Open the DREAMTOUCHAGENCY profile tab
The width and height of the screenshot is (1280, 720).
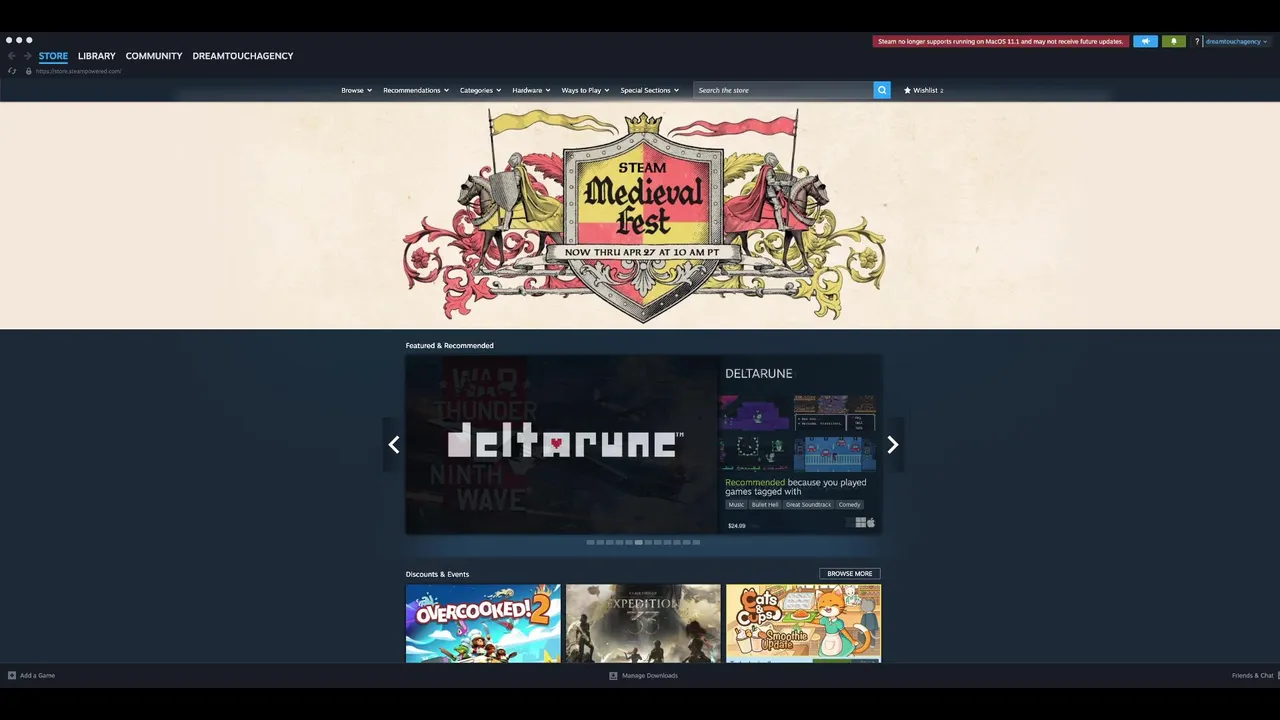[243, 56]
